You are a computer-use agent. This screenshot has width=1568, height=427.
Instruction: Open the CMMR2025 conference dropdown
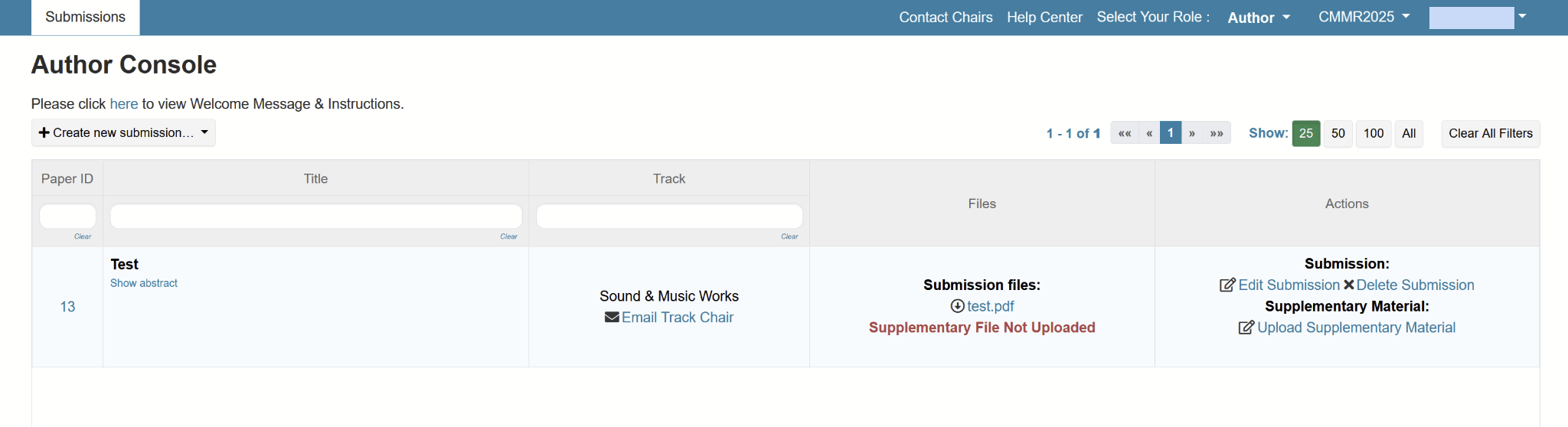click(x=1364, y=17)
